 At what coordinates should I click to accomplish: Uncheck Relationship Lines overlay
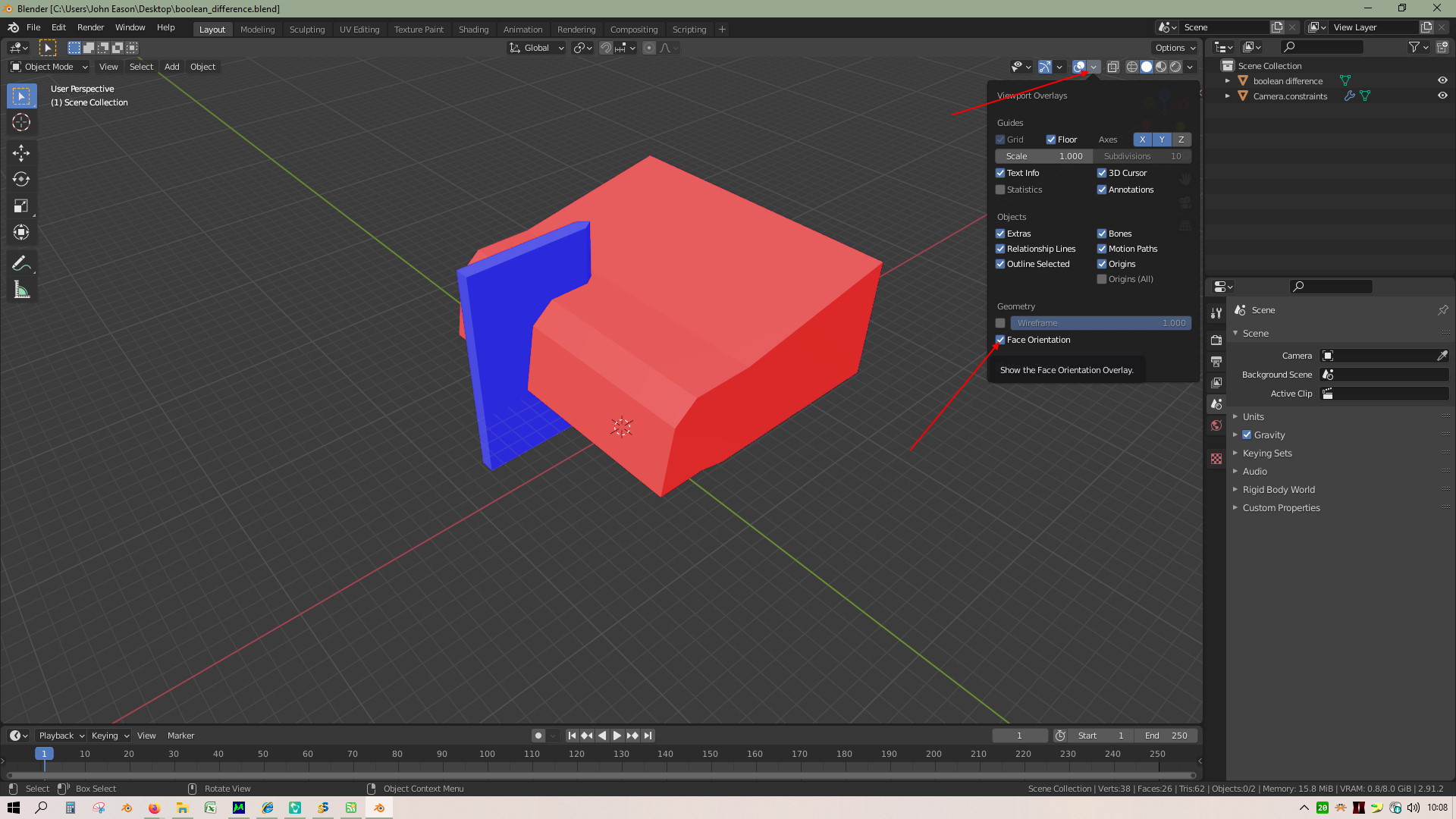pos(1000,249)
